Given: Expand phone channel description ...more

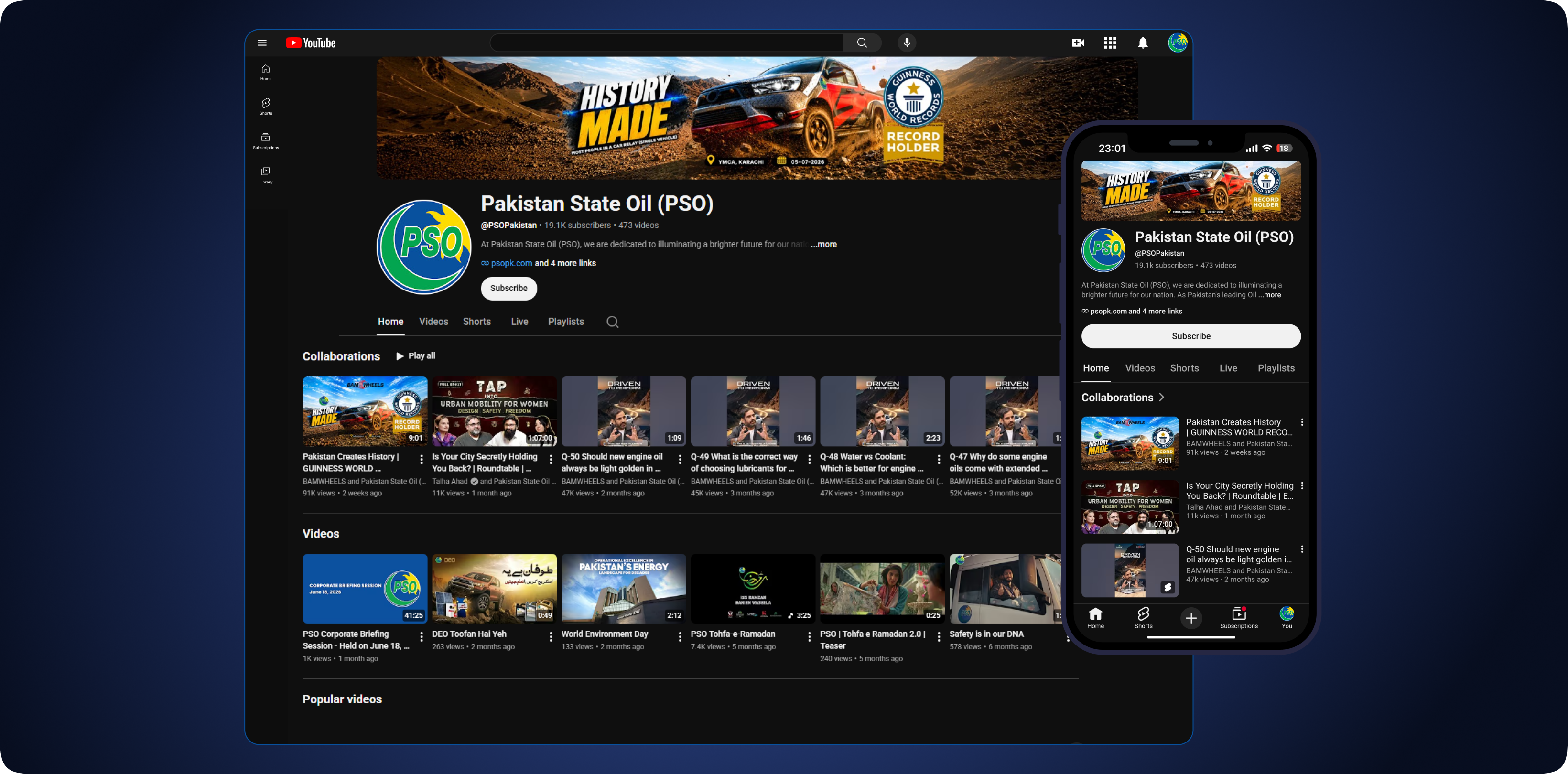Looking at the screenshot, I should point(1270,294).
